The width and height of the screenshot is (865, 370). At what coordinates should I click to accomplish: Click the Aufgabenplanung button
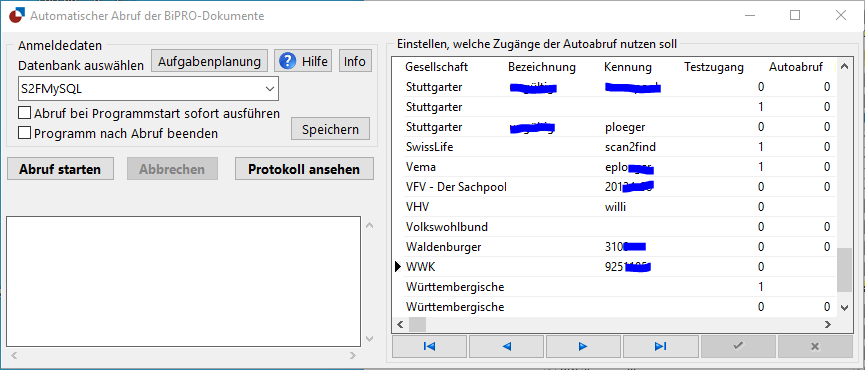click(x=210, y=61)
